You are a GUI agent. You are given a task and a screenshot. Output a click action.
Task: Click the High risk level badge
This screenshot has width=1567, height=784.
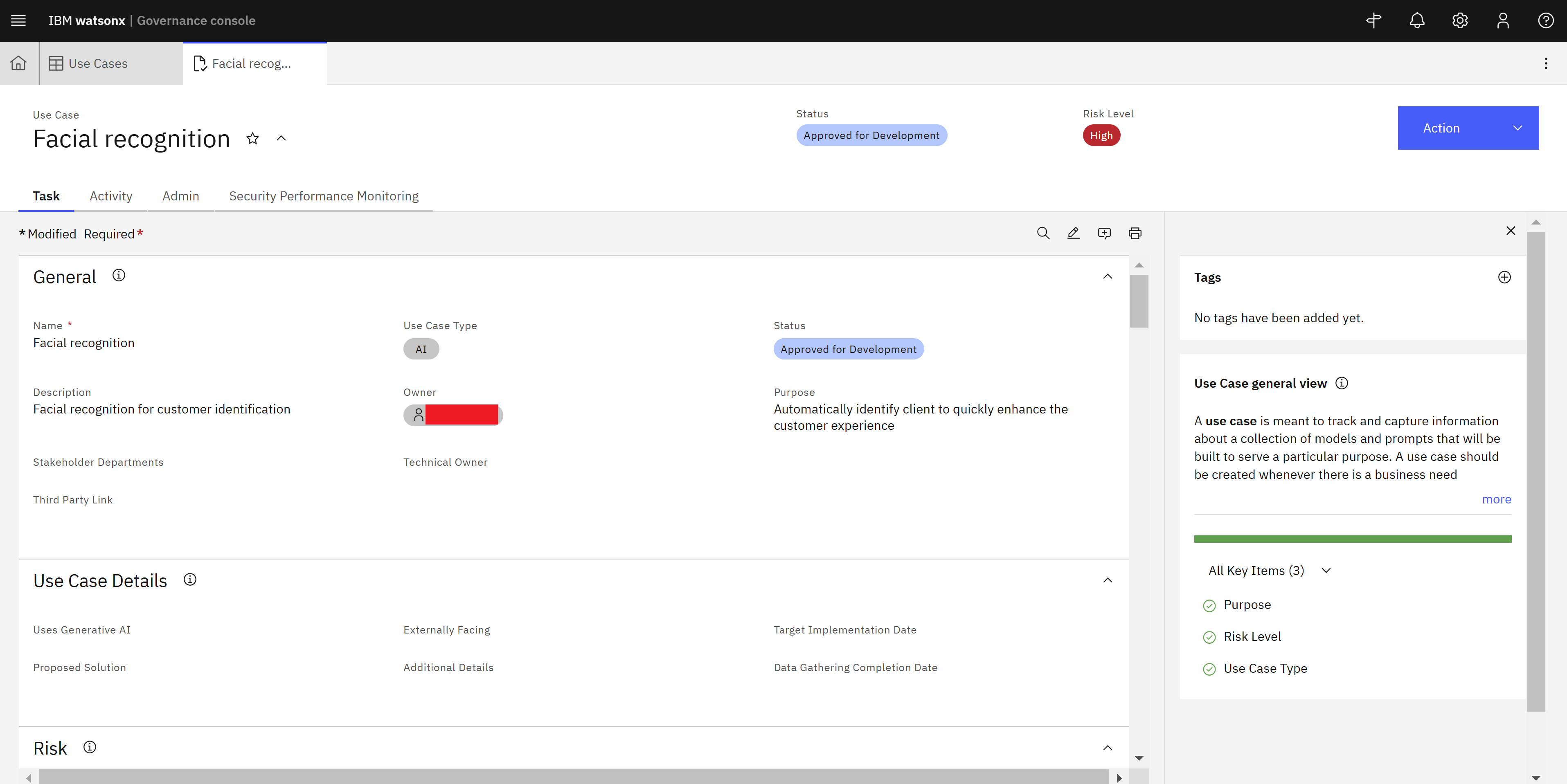(x=1102, y=135)
